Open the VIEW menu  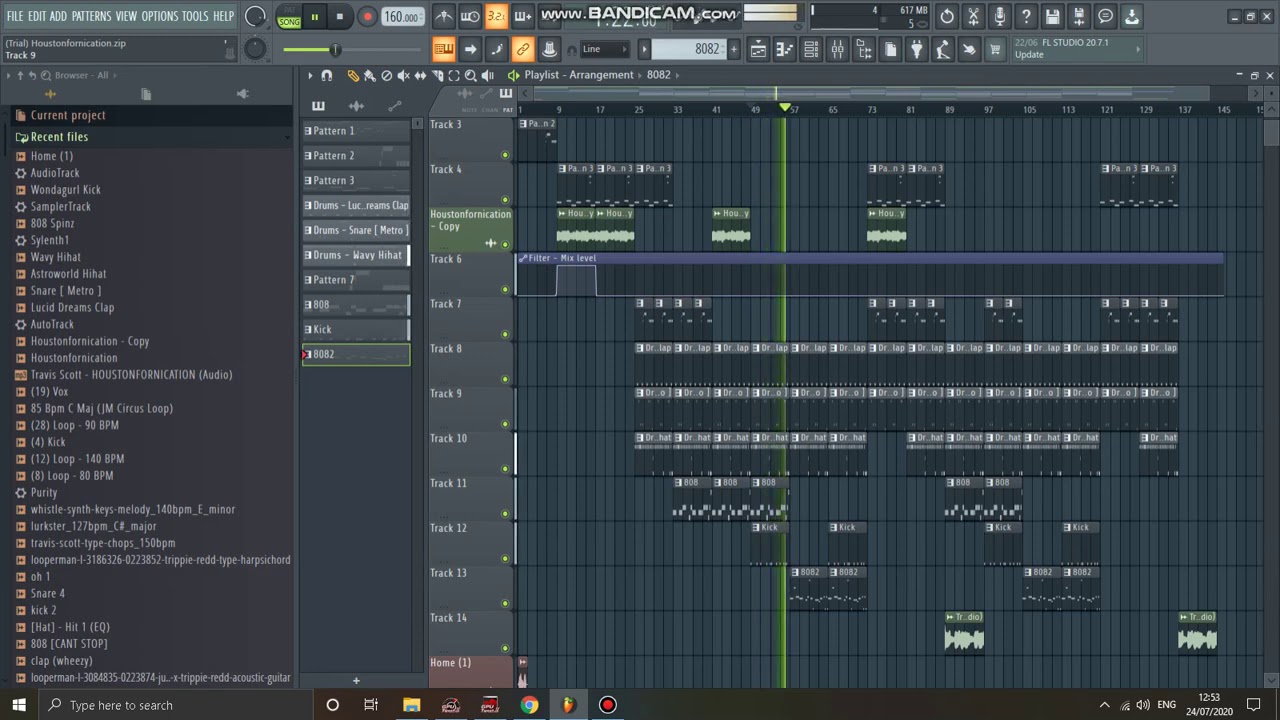[x=126, y=16]
